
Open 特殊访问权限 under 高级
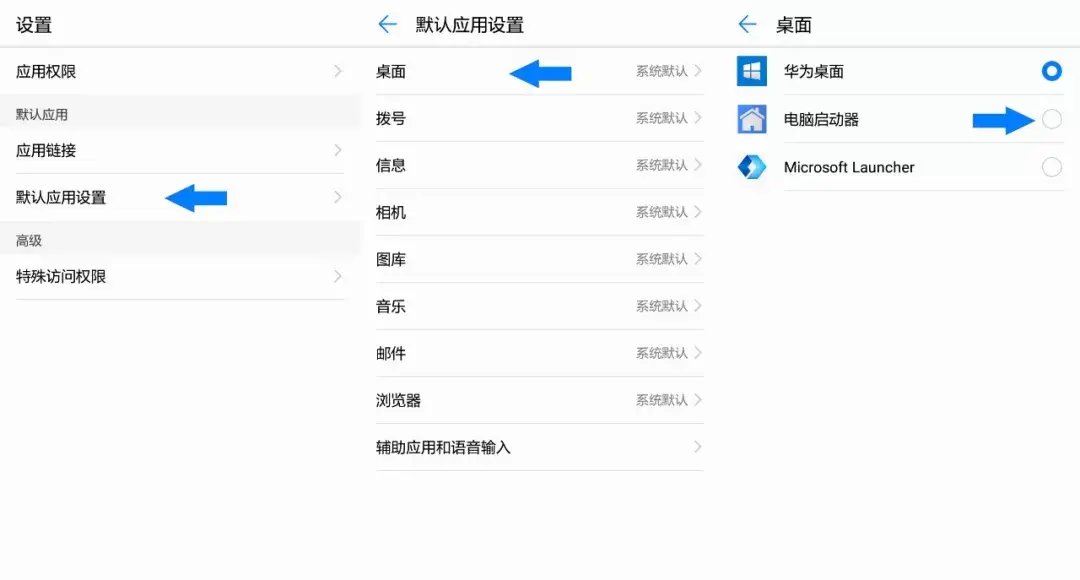coord(180,276)
